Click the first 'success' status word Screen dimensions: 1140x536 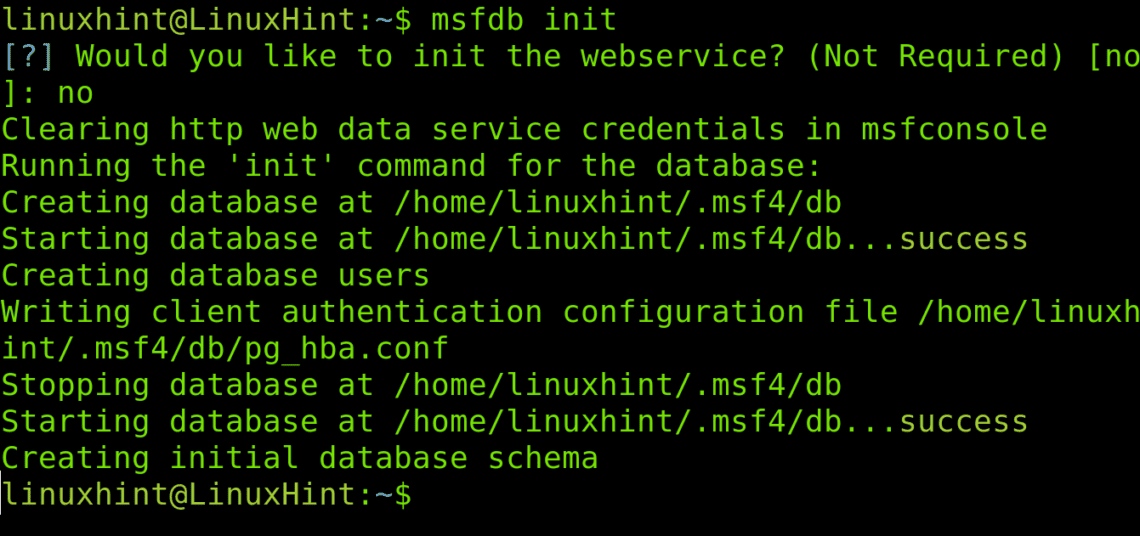point(964,239)
